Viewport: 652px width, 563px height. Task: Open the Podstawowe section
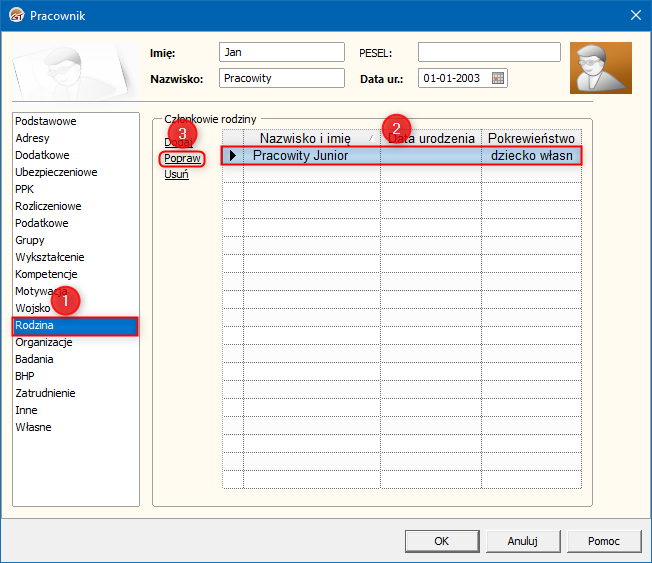45,121
